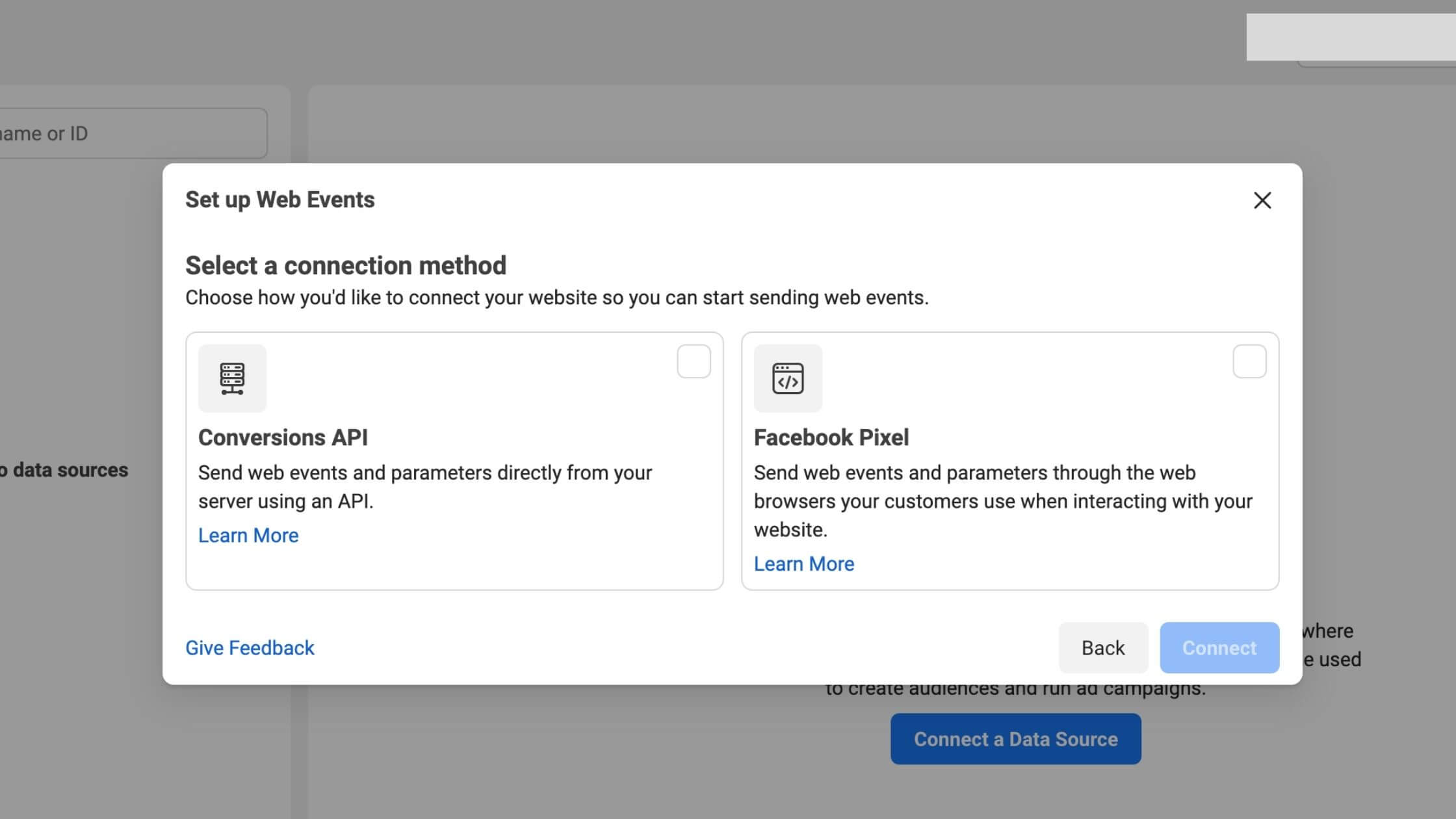The height and width of the screenshot is (819, 1456).
Task: Click the Connect button
Action: tap(1219, 647)
